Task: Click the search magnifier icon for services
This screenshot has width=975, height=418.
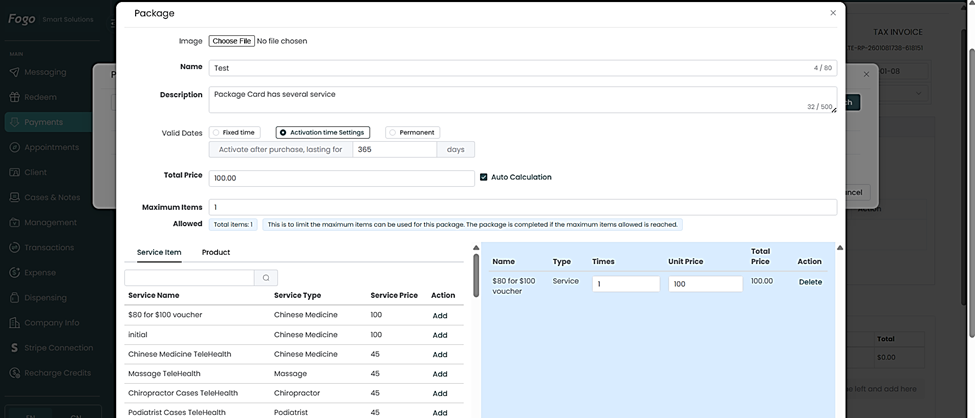Action: (x=266, y=278)
